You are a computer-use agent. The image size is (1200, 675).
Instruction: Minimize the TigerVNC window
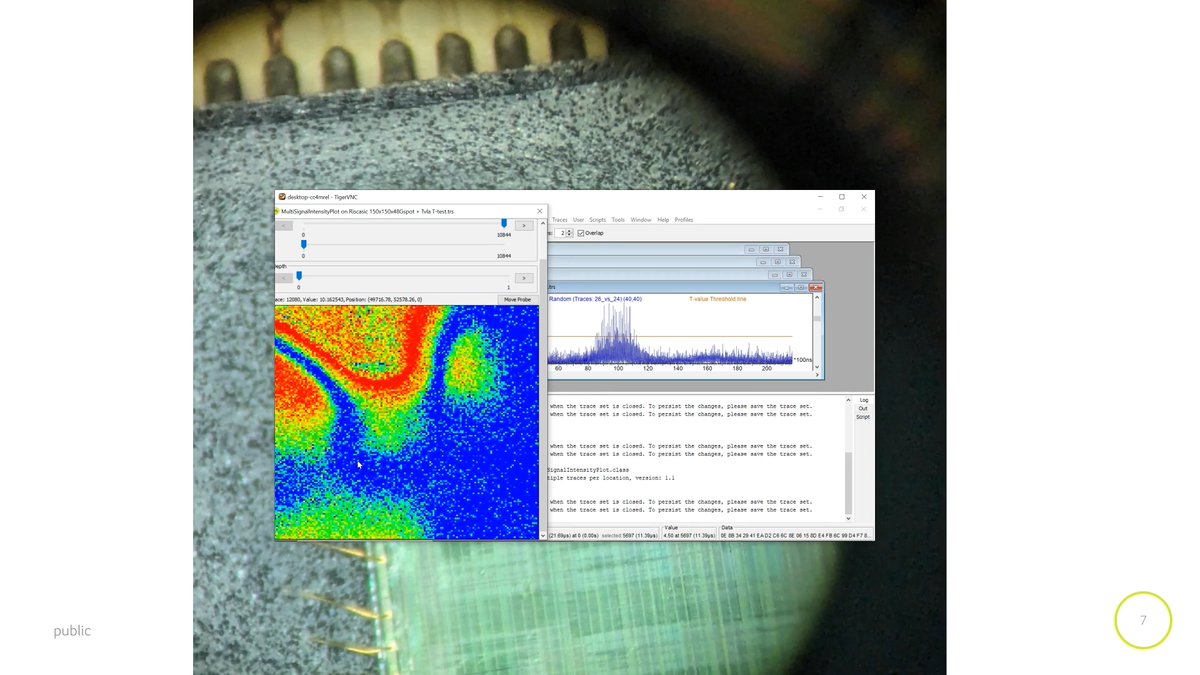pos(820,197)
